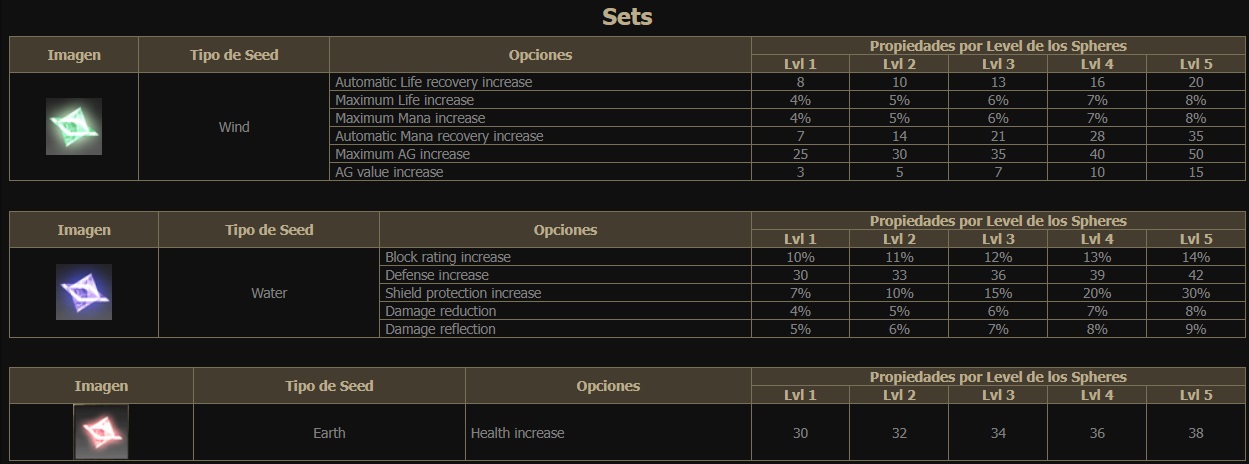
Task: Click Automatic Life recovery increase option
Action: 434,82
